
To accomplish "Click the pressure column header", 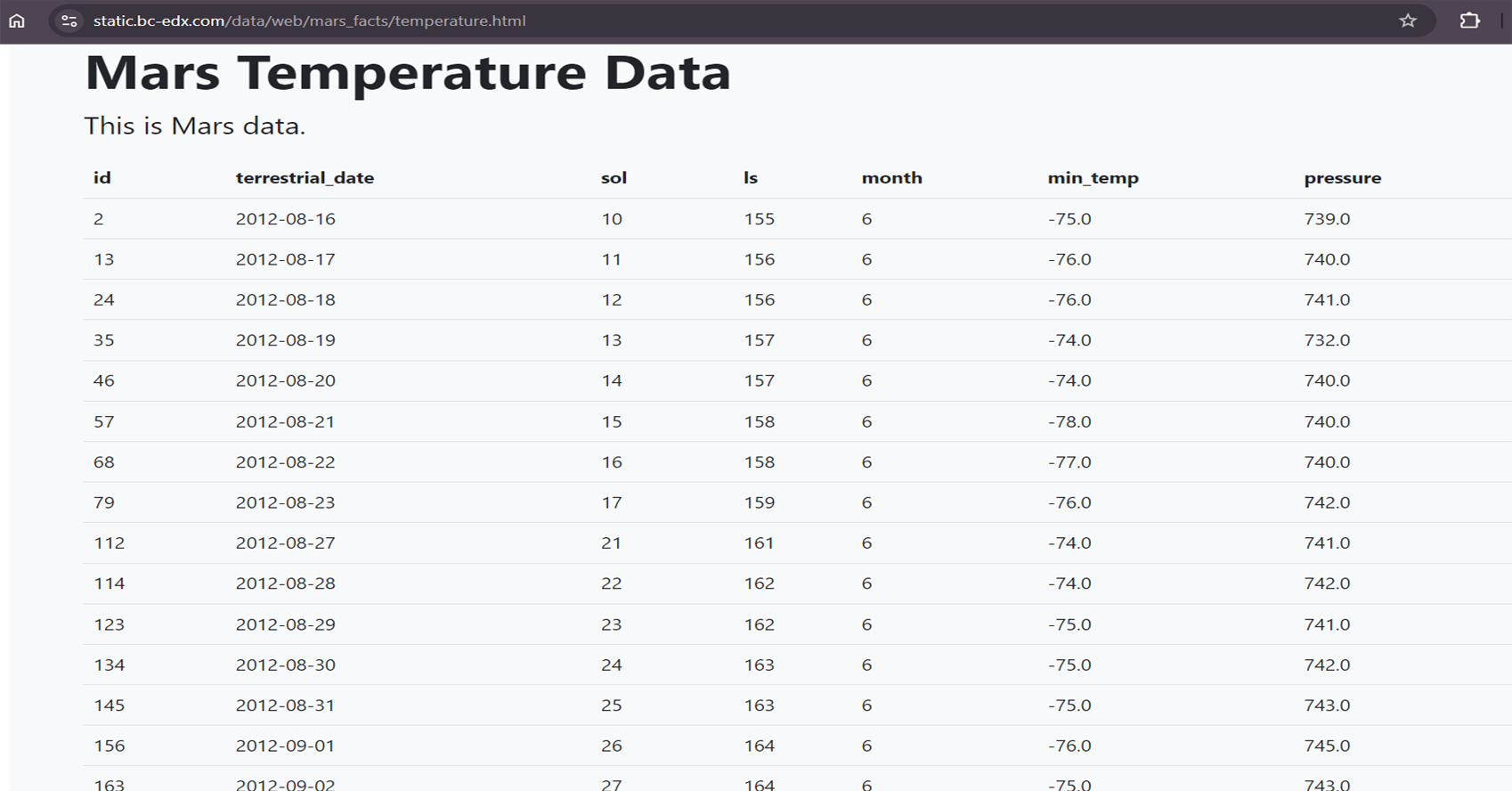I will [1342, 178].
